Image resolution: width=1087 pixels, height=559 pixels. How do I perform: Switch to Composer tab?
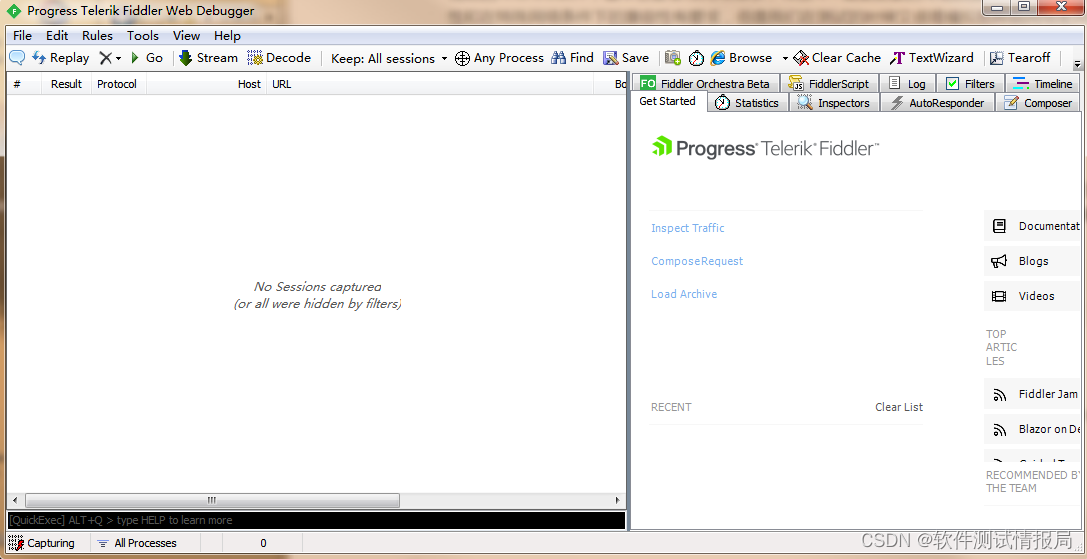(x=1038, y=103)
